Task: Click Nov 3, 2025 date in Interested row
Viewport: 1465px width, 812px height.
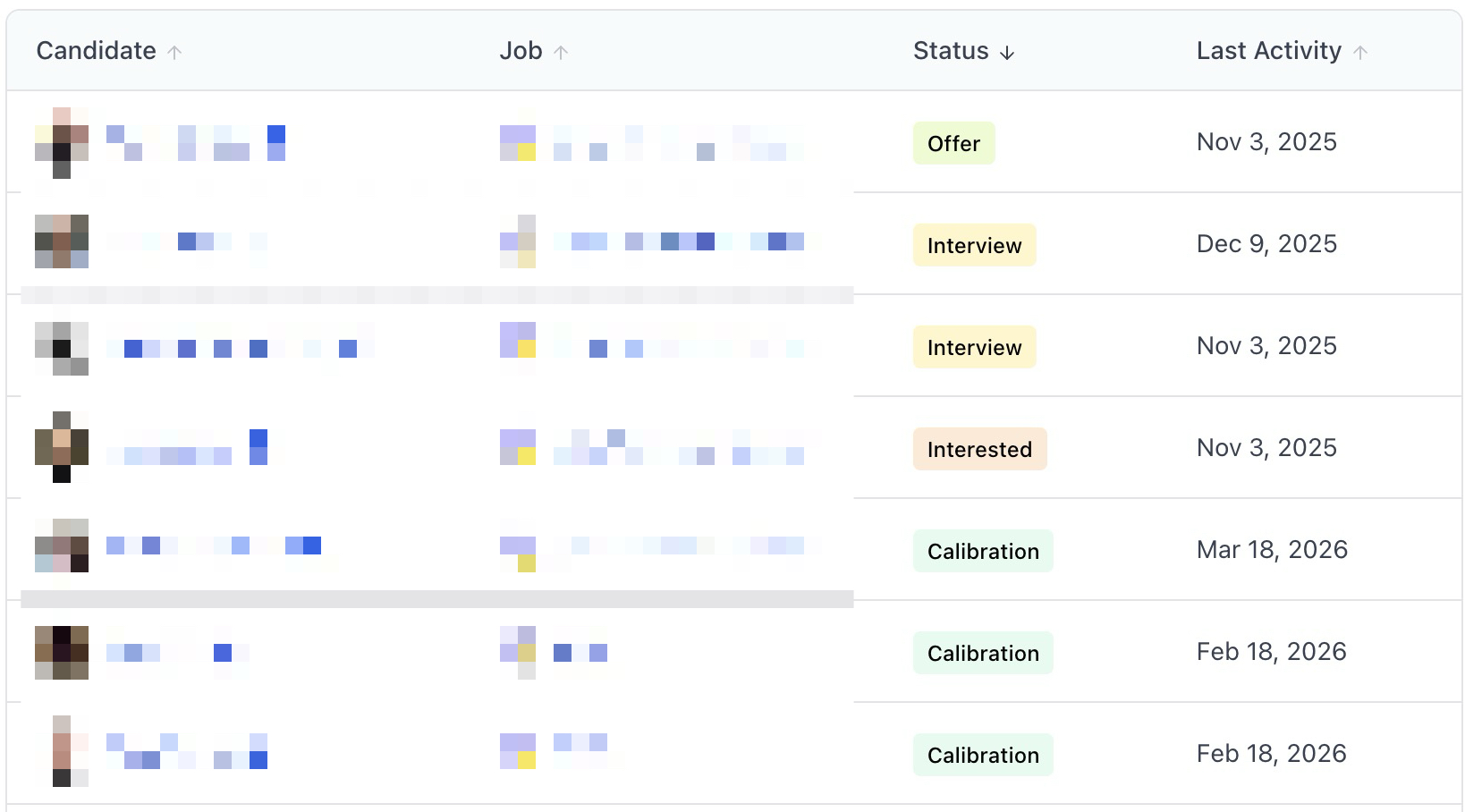Action: point(1266,448)
